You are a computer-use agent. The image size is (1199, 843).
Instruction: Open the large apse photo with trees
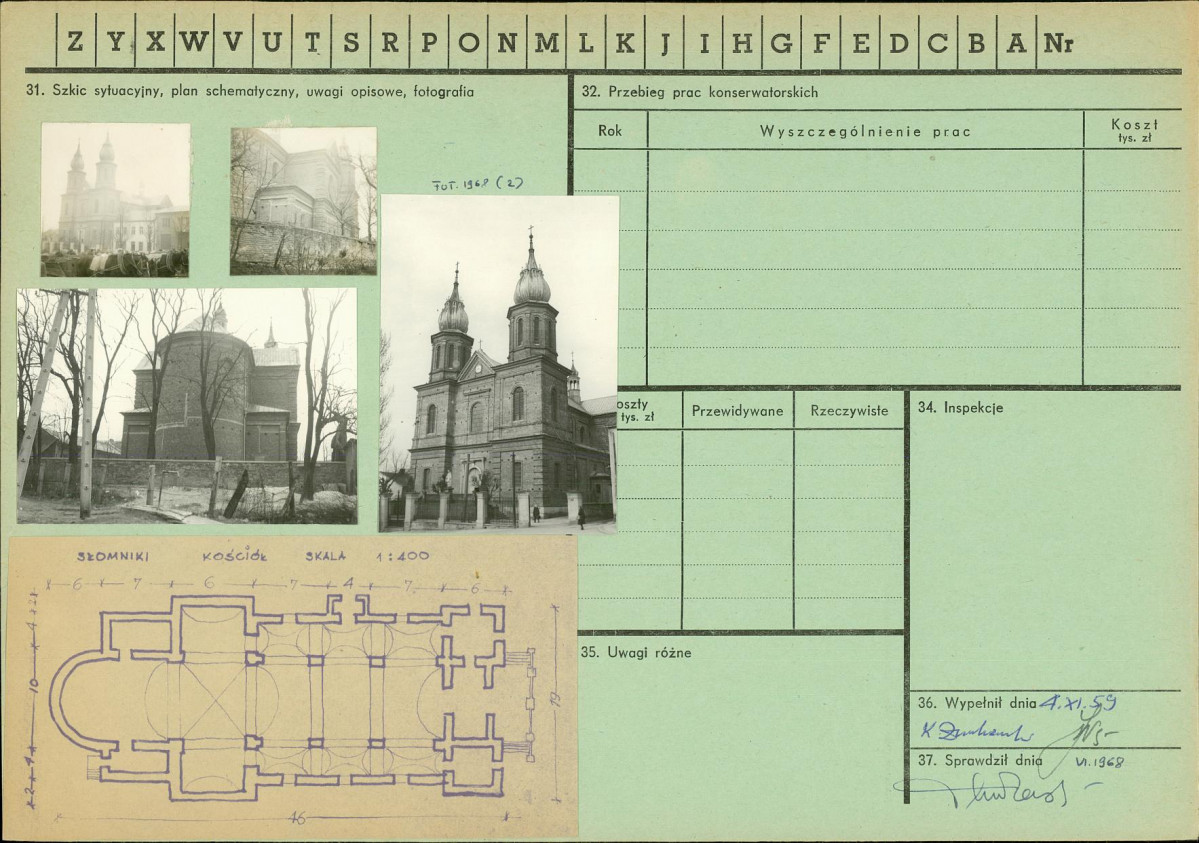tap(187, 405)
